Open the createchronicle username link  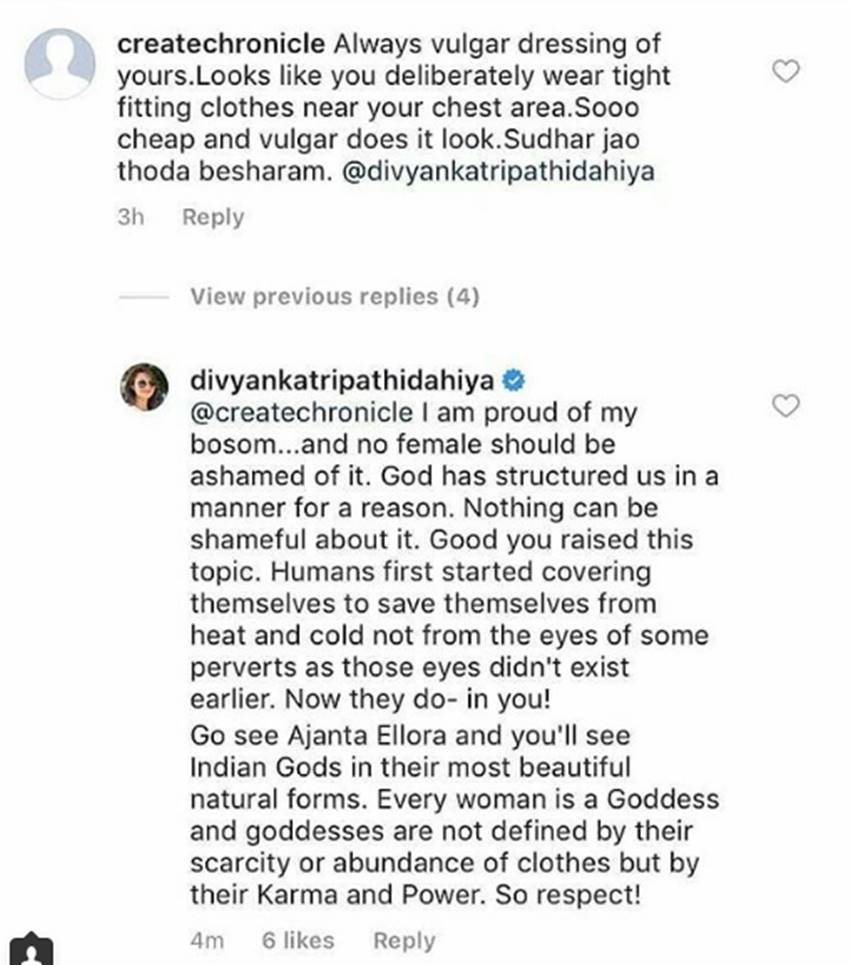[221, 44]
